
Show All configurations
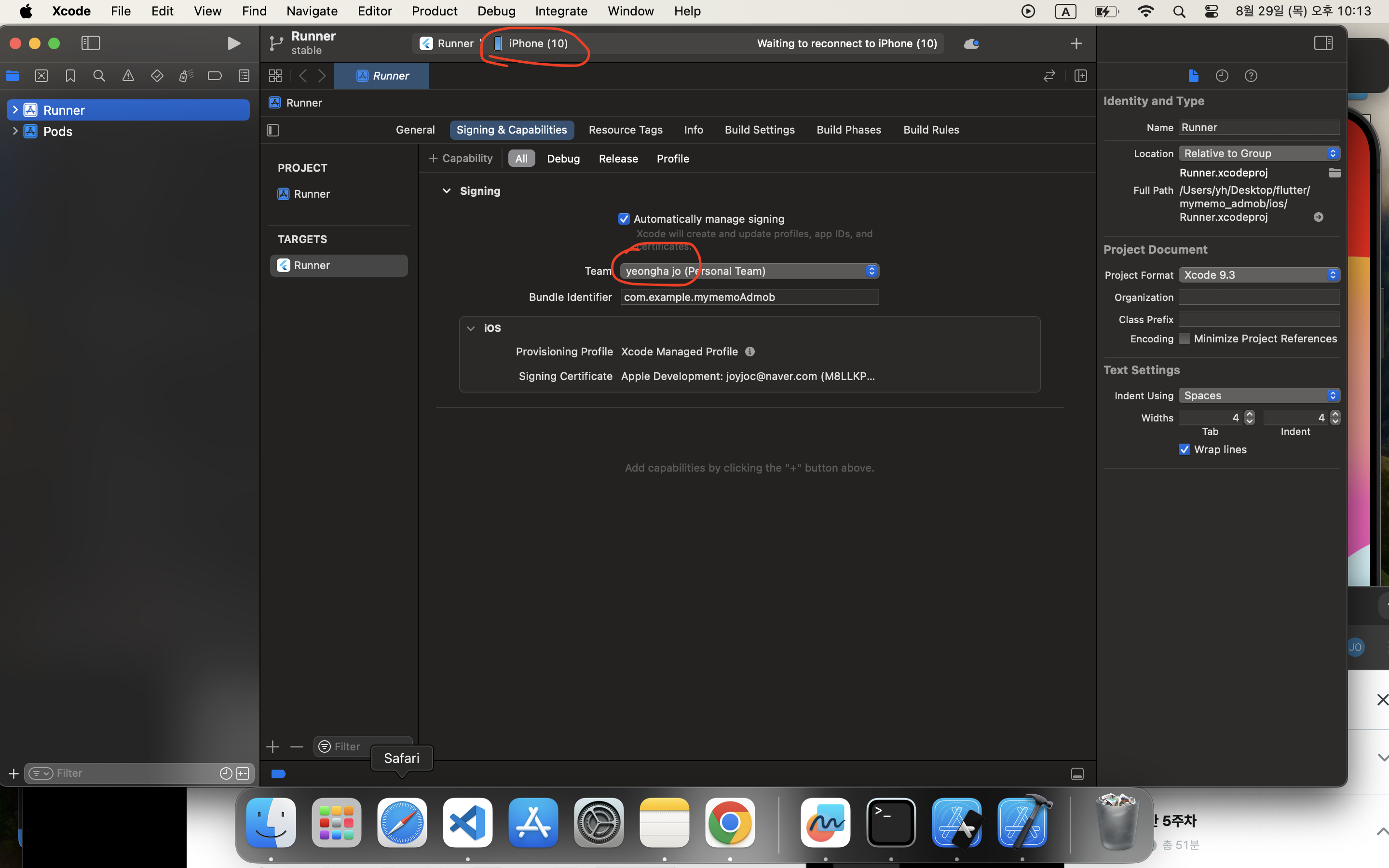point(521,159)
